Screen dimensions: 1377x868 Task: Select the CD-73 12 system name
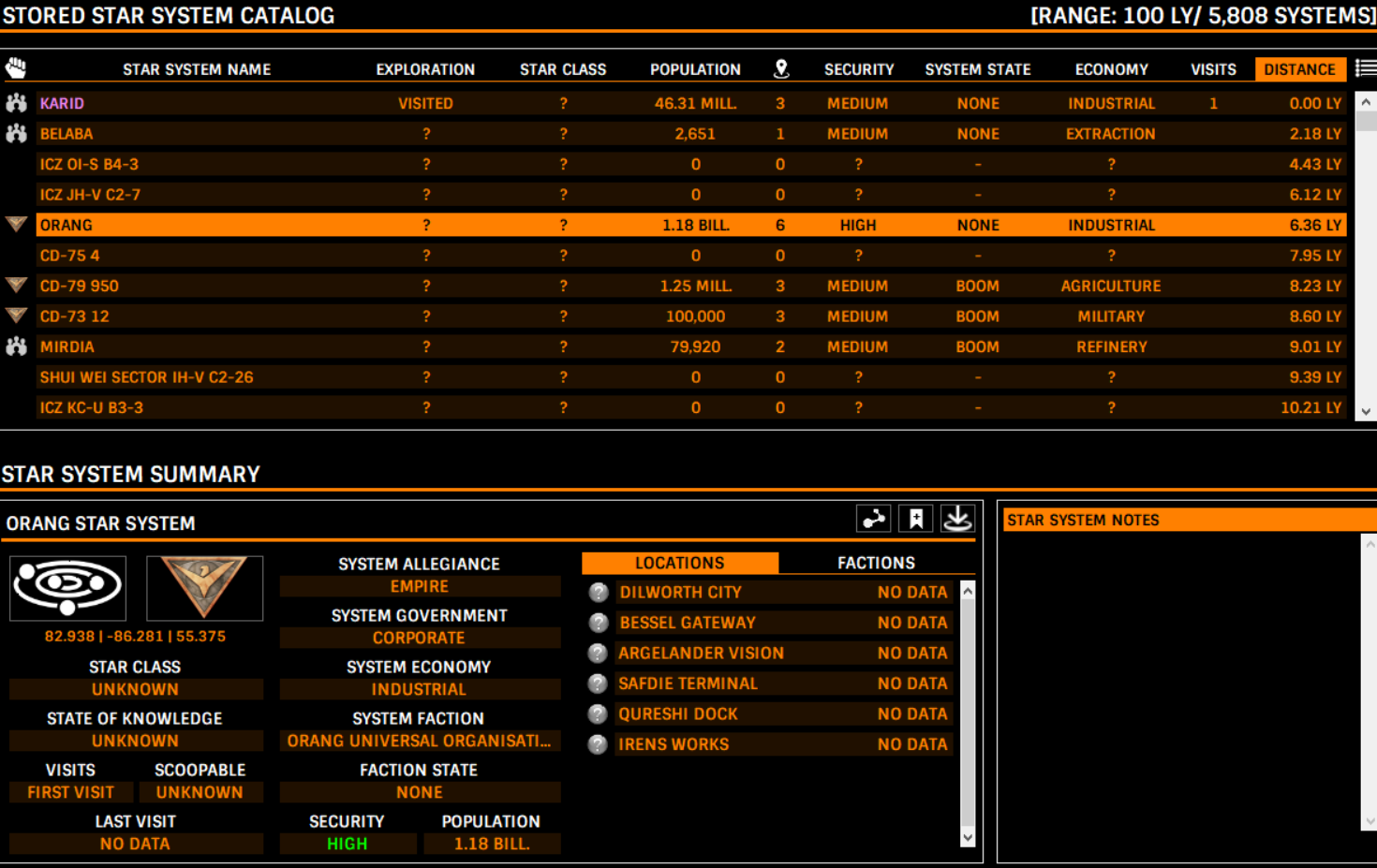click(x=75, y=316)
